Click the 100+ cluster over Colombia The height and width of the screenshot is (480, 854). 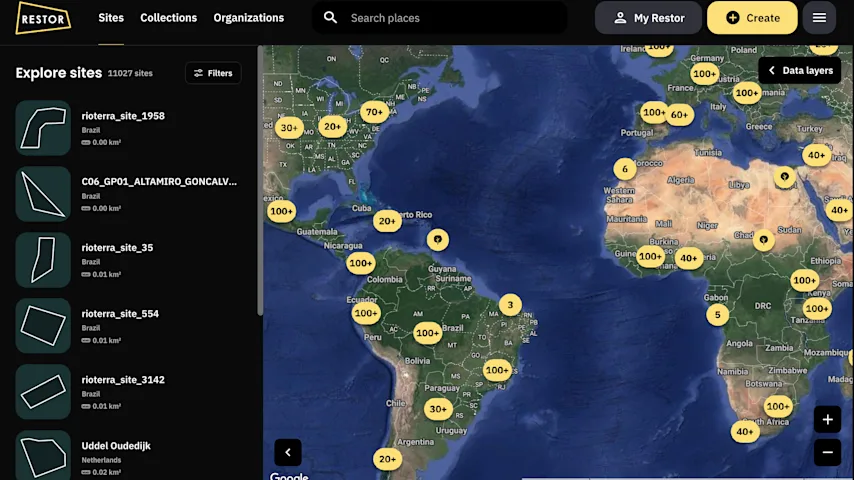(361, 263)
